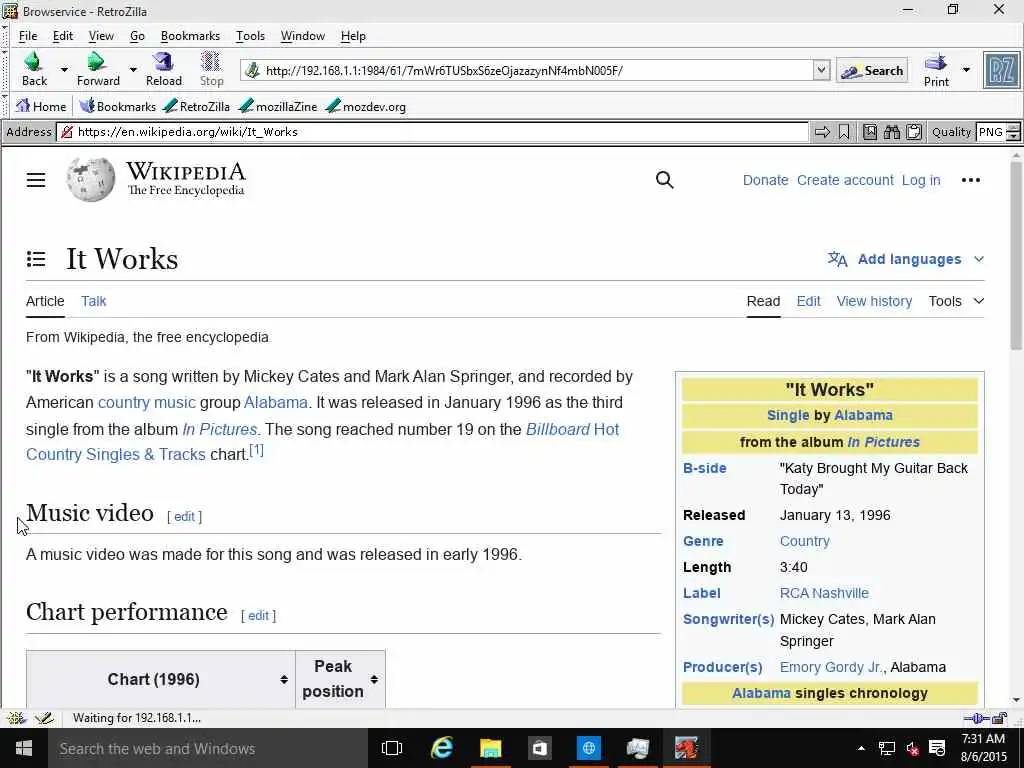The height and width of the screenshot is (768, 1024).
Task: Open Wikipedia main menu hamburger icon
Action: pos(36,180)
